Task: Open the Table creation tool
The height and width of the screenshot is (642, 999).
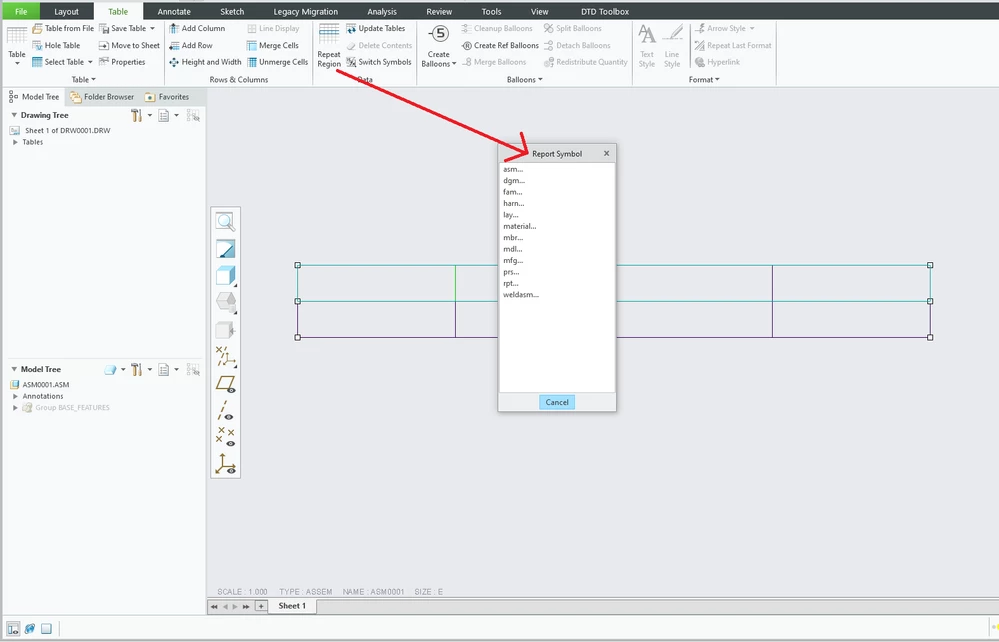Action: click(x=17, y=45)
